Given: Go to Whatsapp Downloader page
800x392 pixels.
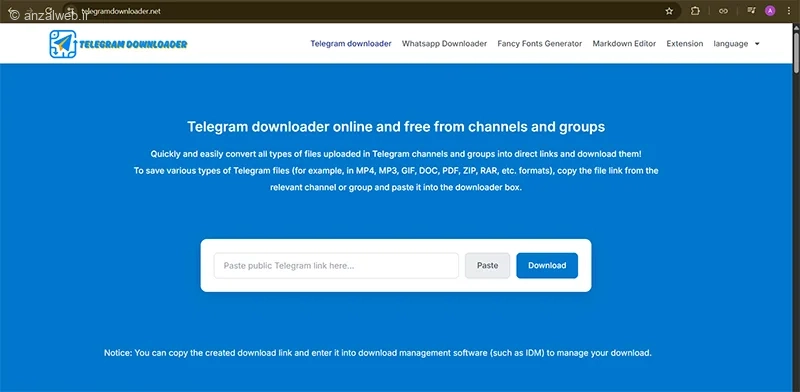Looking at the screenshot, I should coord(444,44).
